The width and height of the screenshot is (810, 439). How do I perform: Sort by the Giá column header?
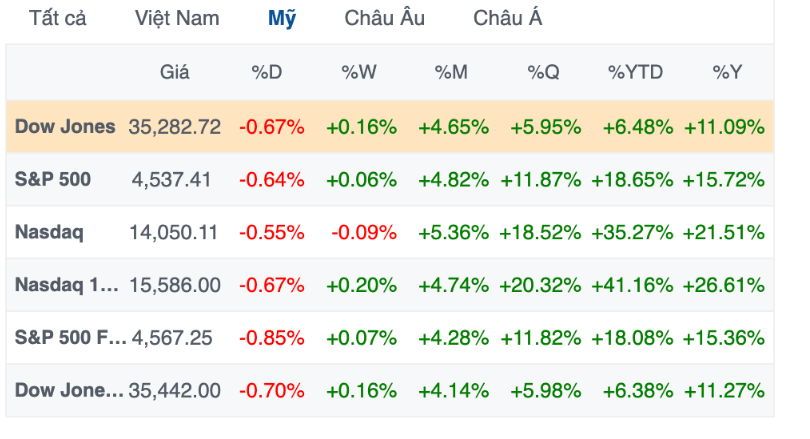(x=174, y=72)
